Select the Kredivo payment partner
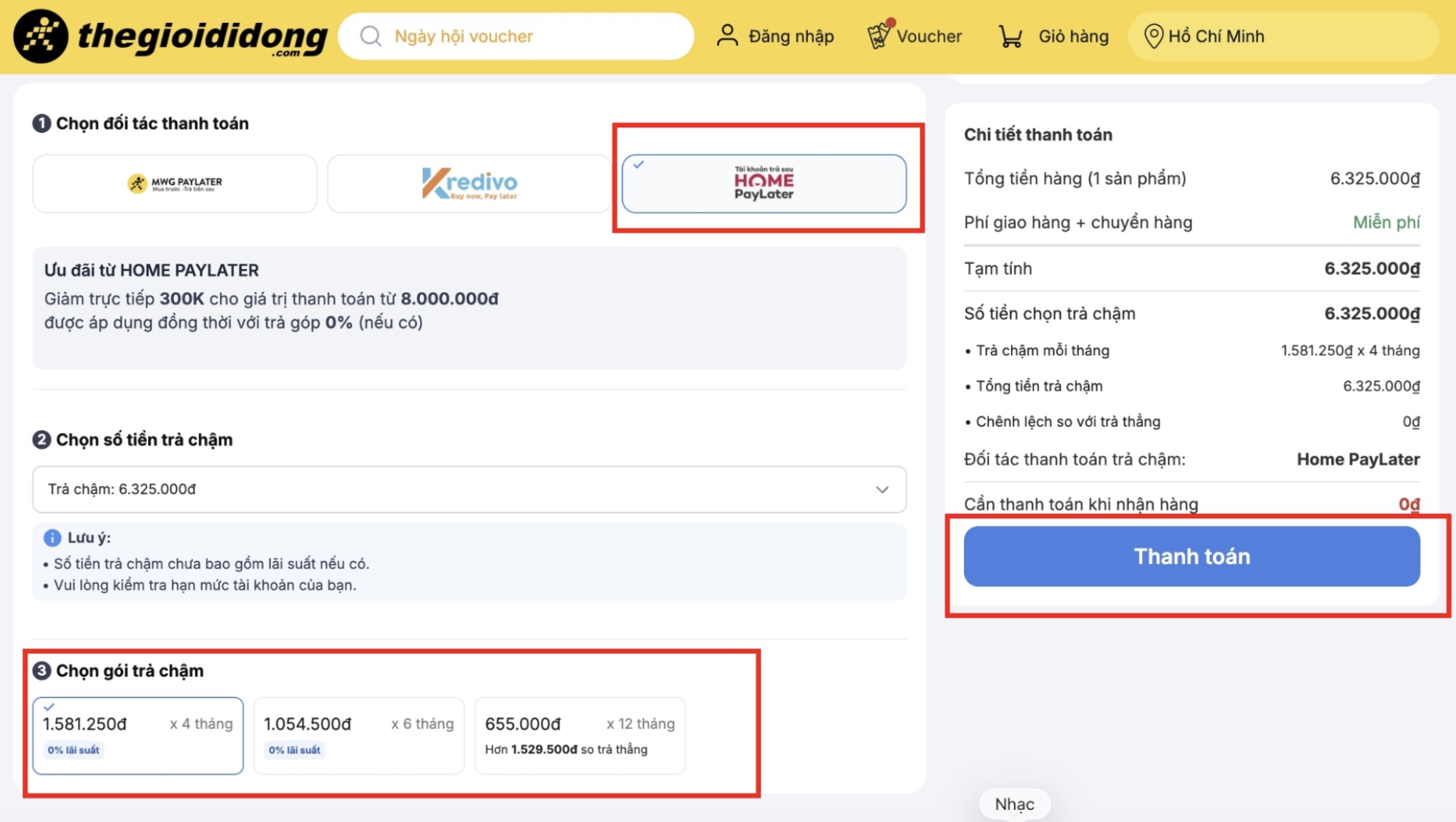Image resolution: width=1456 pixels, height=822 pixels. coord(469,184)
